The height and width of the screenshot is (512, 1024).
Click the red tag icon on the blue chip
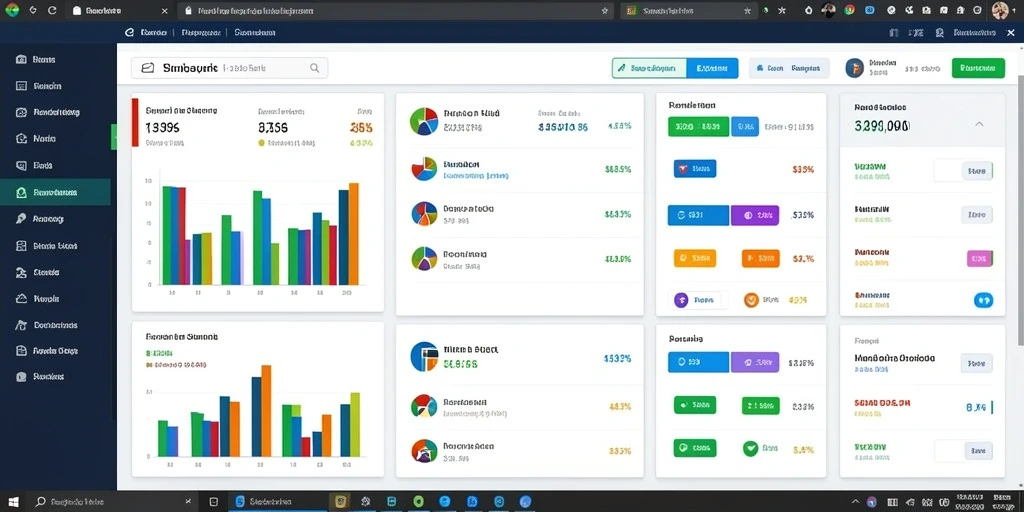point(684,169)
